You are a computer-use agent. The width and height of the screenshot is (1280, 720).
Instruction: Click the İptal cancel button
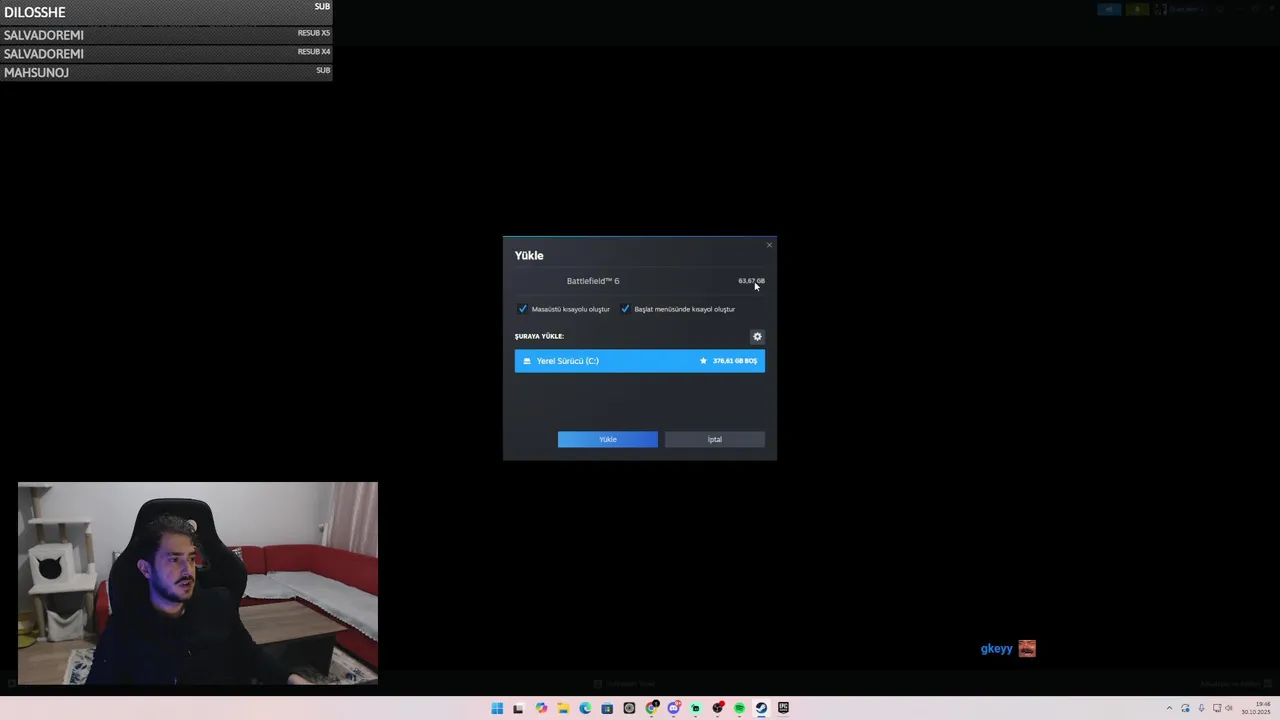[715, 440]
